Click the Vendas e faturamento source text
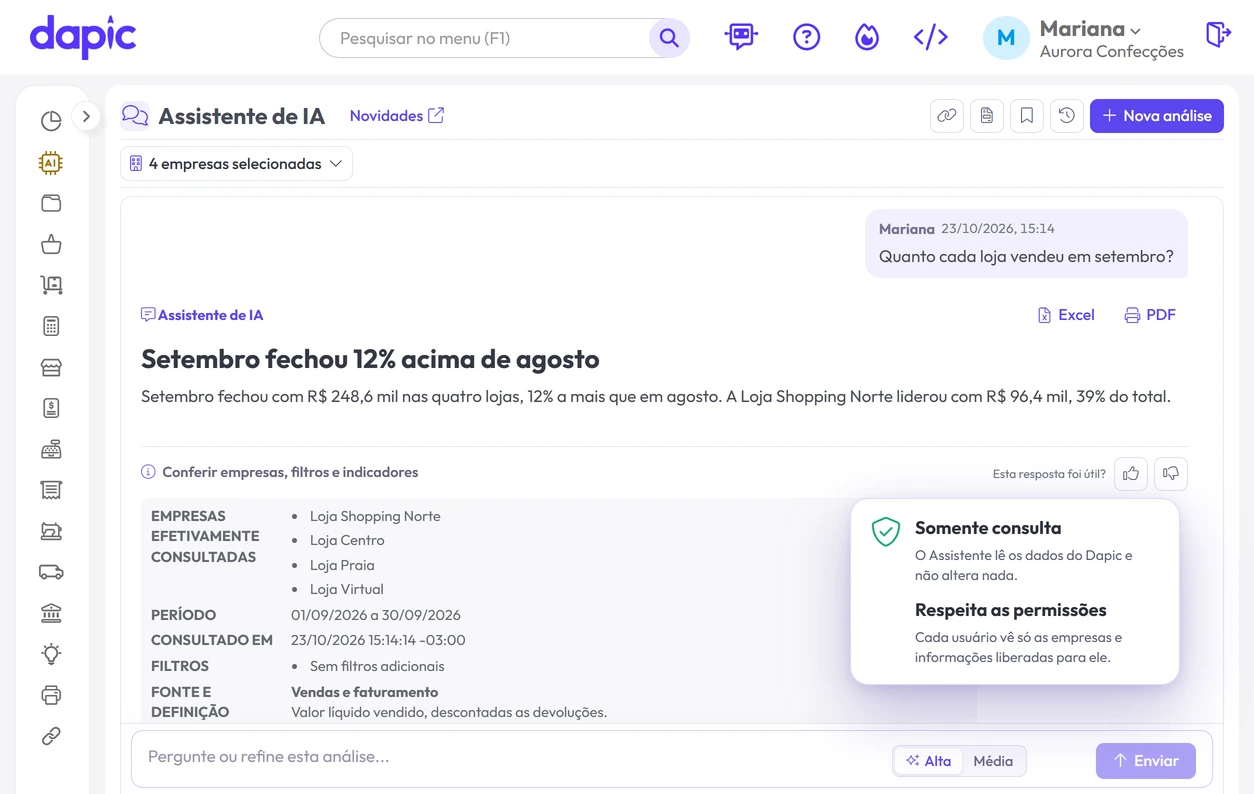The height and width of the screenshot is (794, 1254). 364,692
